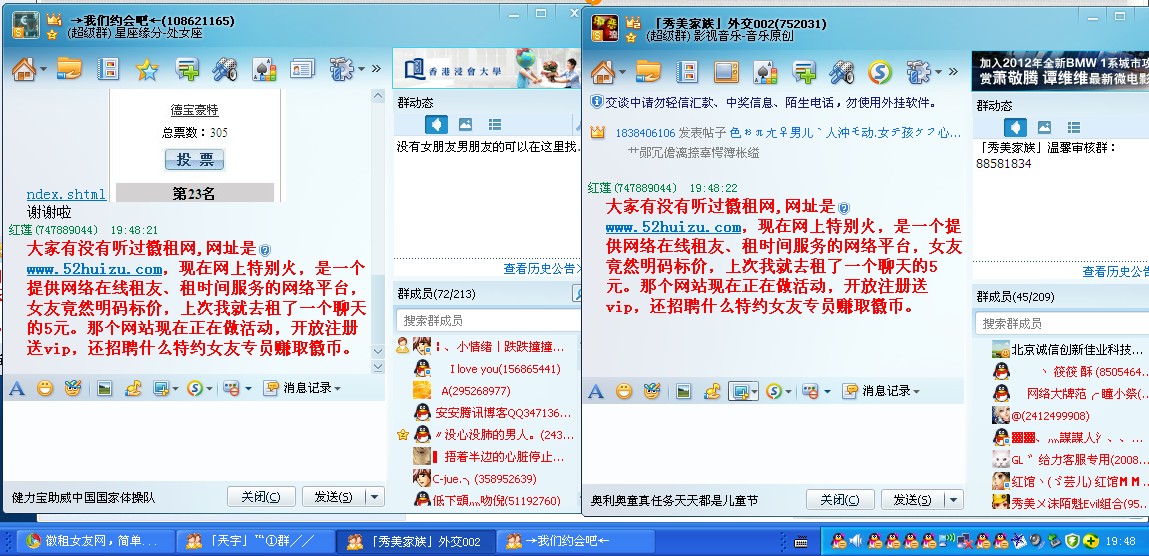Open font settings in left chat toolbar
The image size is (1149, 556).
click(x=16, y=388)
